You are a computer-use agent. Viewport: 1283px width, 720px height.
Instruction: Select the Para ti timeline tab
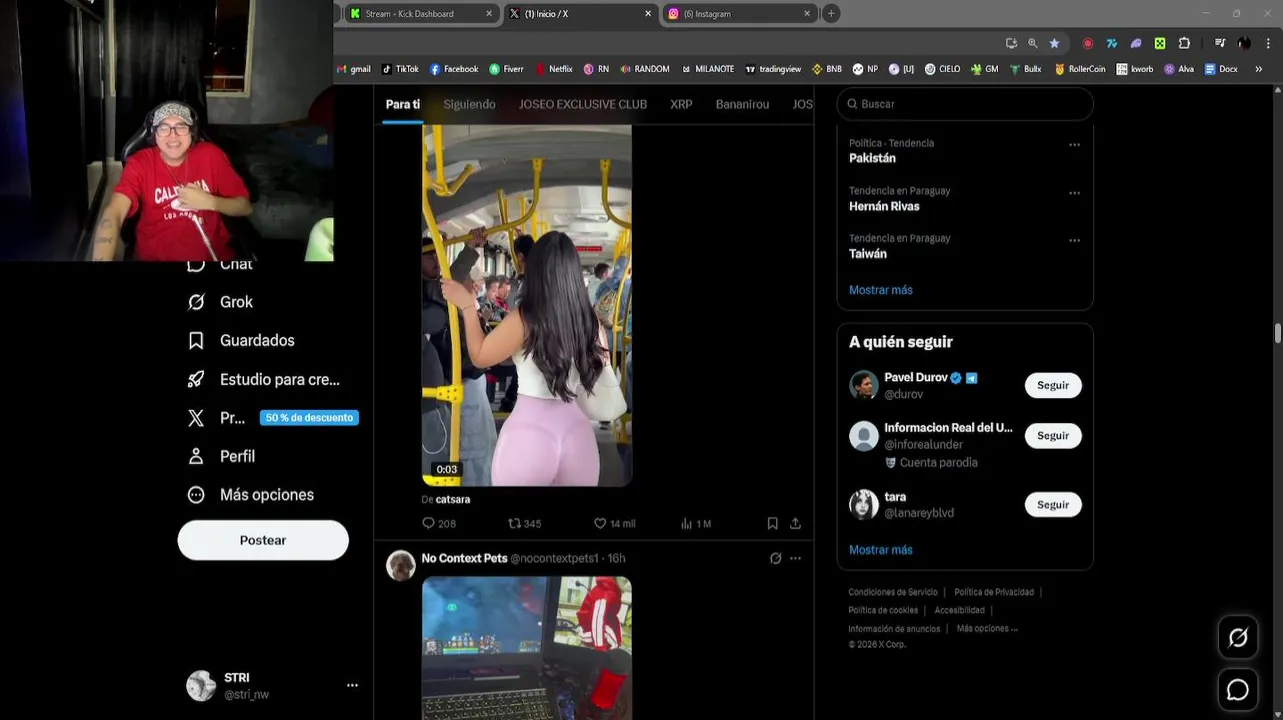(403, 104)
